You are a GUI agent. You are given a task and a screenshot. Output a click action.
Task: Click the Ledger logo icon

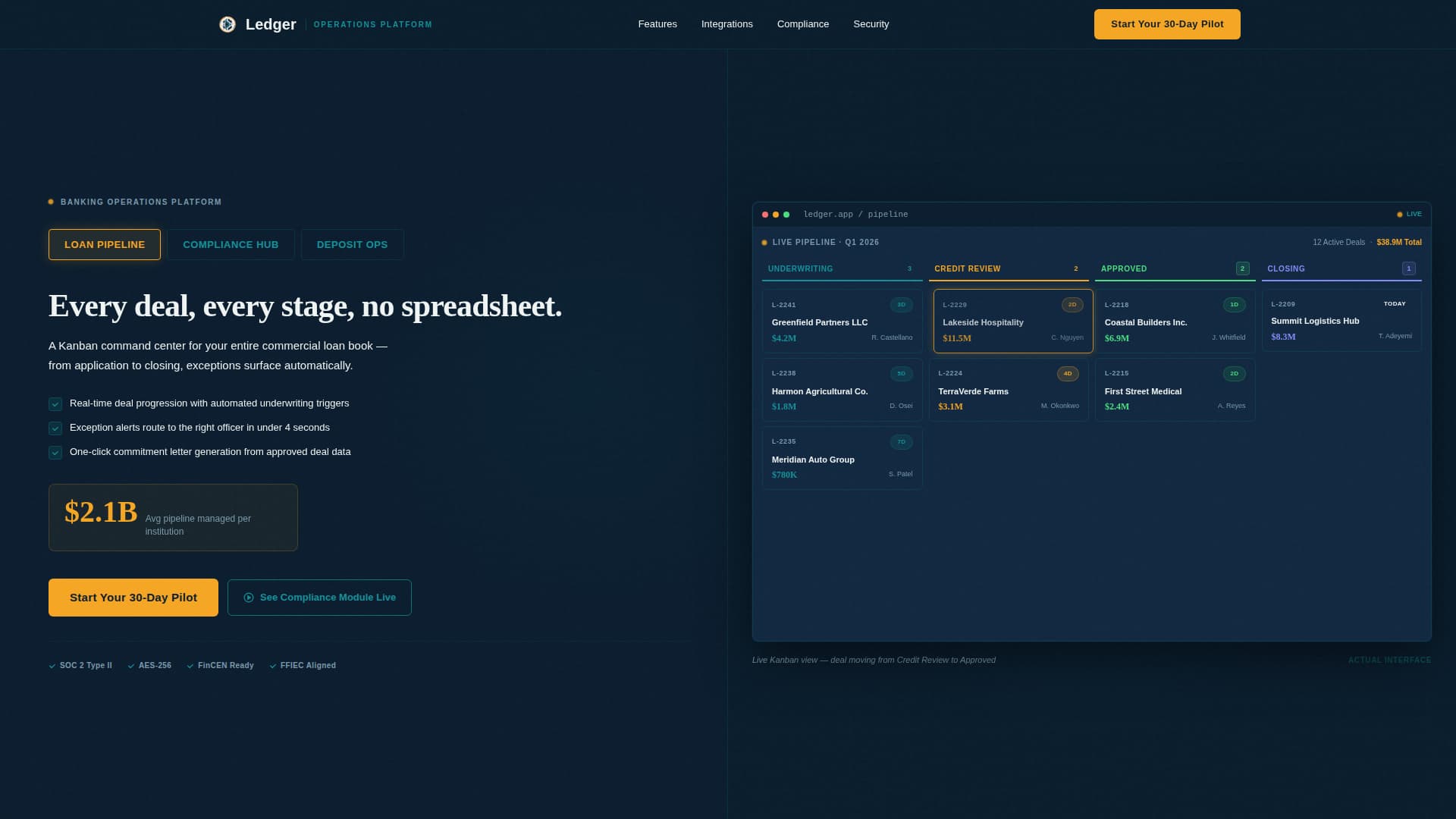227,24
